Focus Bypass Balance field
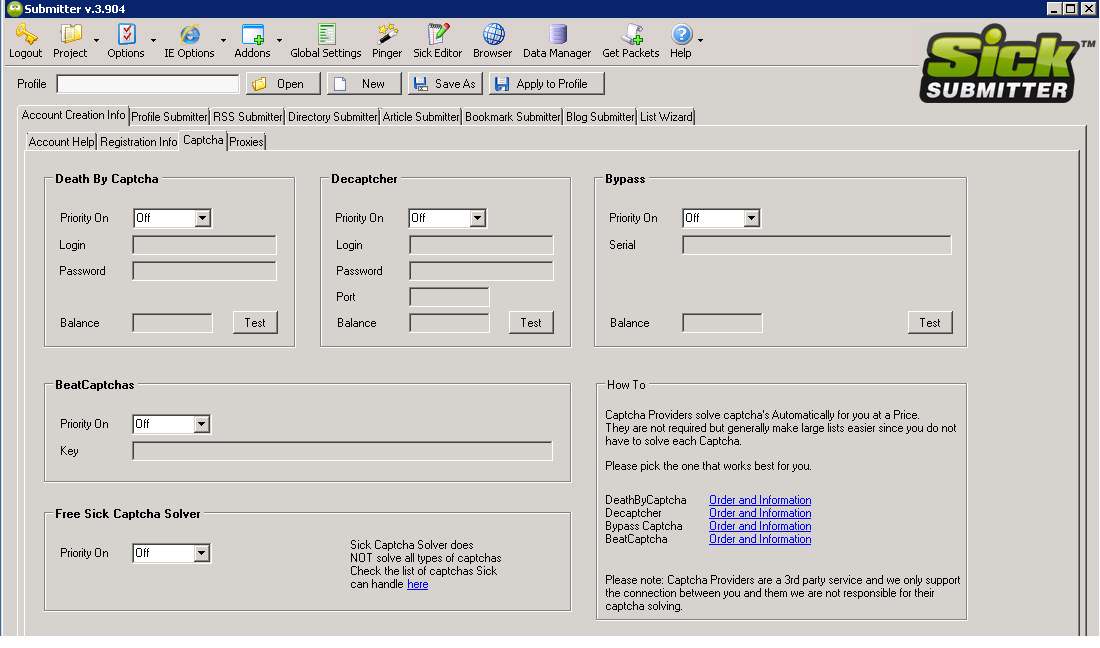Image resolution: width=1100 pixels, height=648 pixels. pyautogui.click(x=722, y=323)
